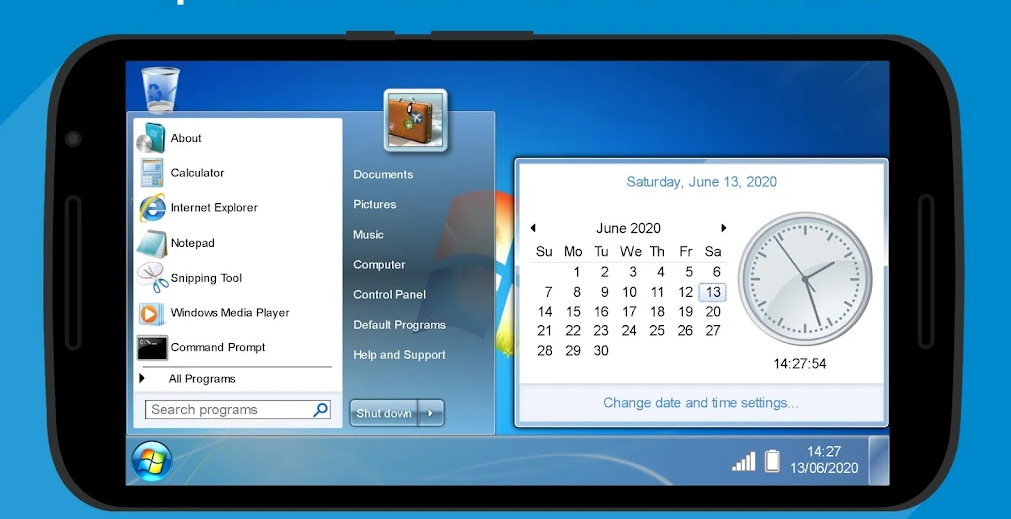Click the Windows Media Player icon

pyautogui.click(x=152, y=313)
